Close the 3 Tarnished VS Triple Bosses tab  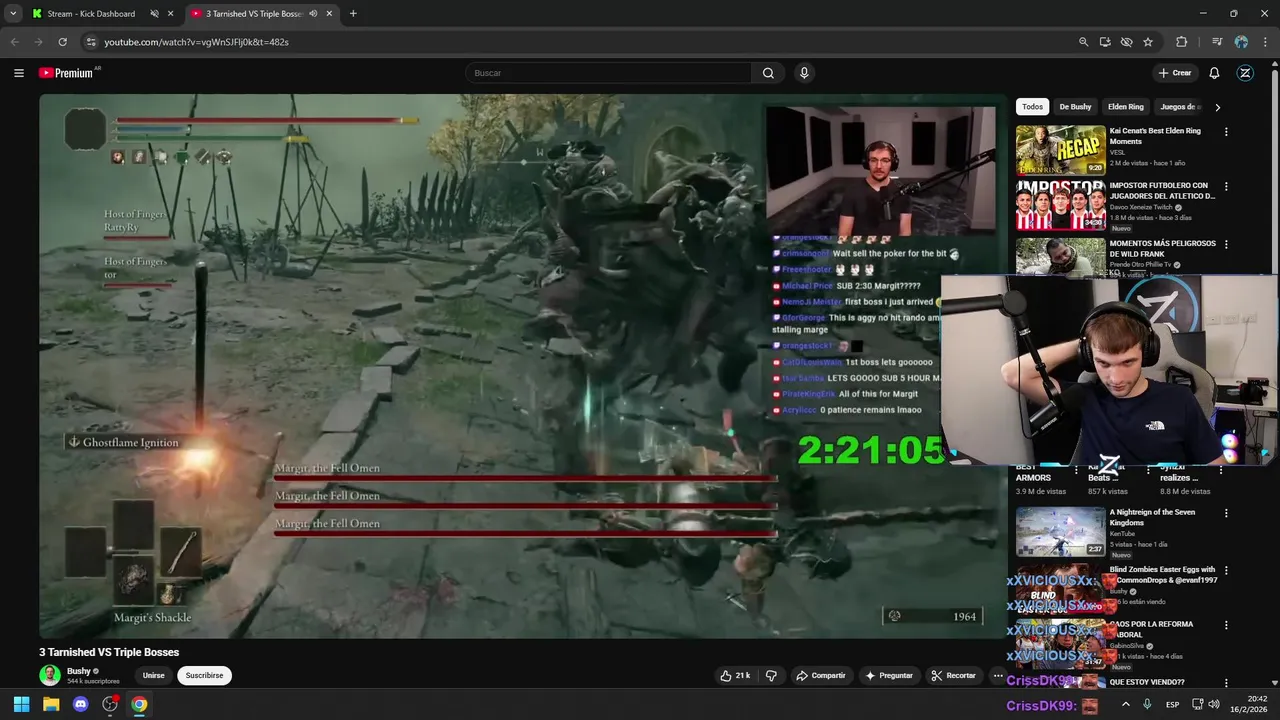coord(329,14)
